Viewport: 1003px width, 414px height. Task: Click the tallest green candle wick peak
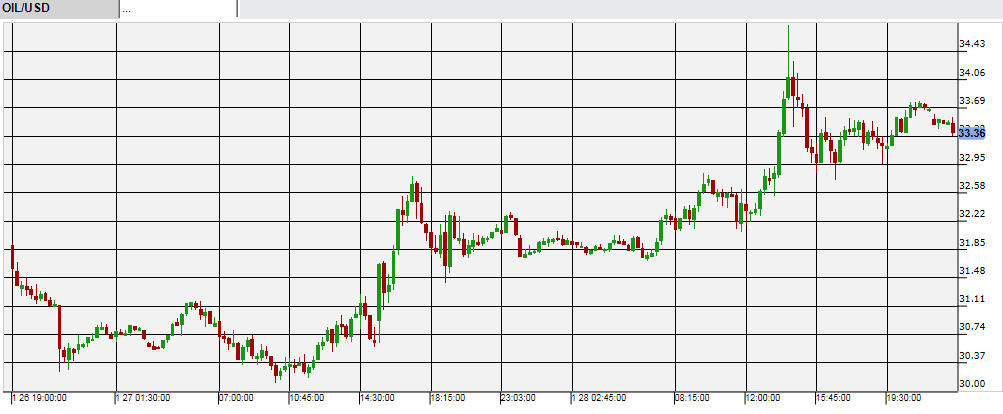[789, 28]
